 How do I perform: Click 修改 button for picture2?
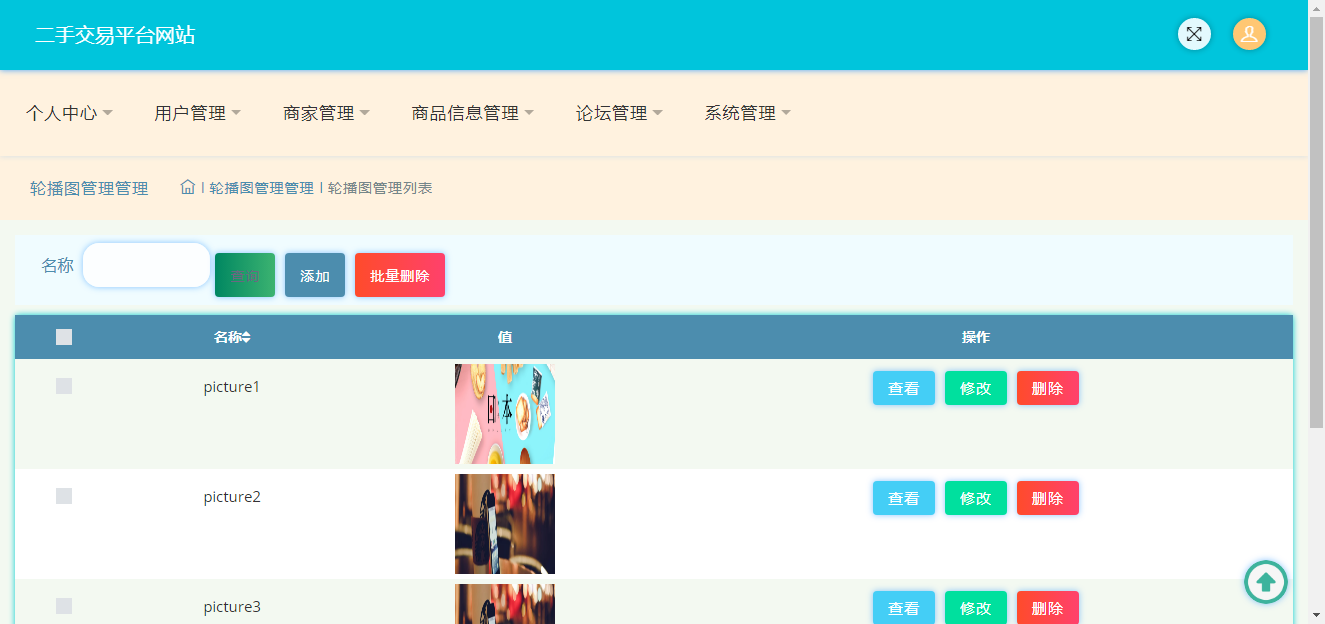click(975, 498)
